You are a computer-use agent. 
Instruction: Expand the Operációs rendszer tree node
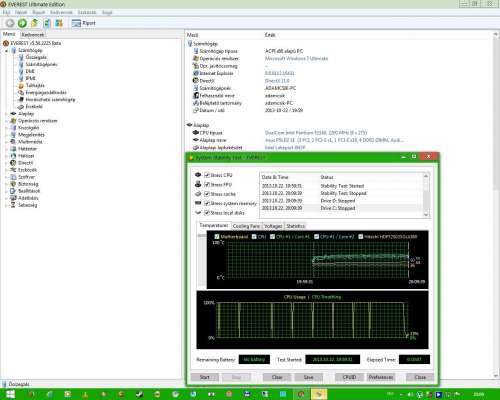point(6,121)
